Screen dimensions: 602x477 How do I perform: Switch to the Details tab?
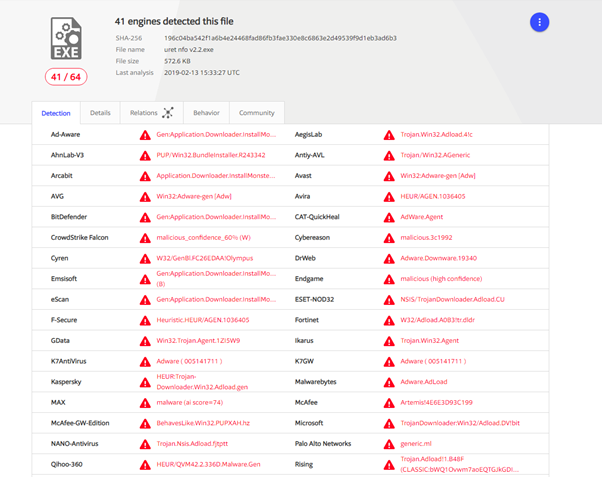pyautogui.click(x=100, y=113)
